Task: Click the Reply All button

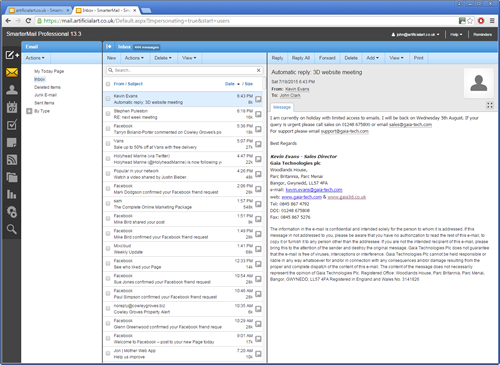Action: [301, 58]
